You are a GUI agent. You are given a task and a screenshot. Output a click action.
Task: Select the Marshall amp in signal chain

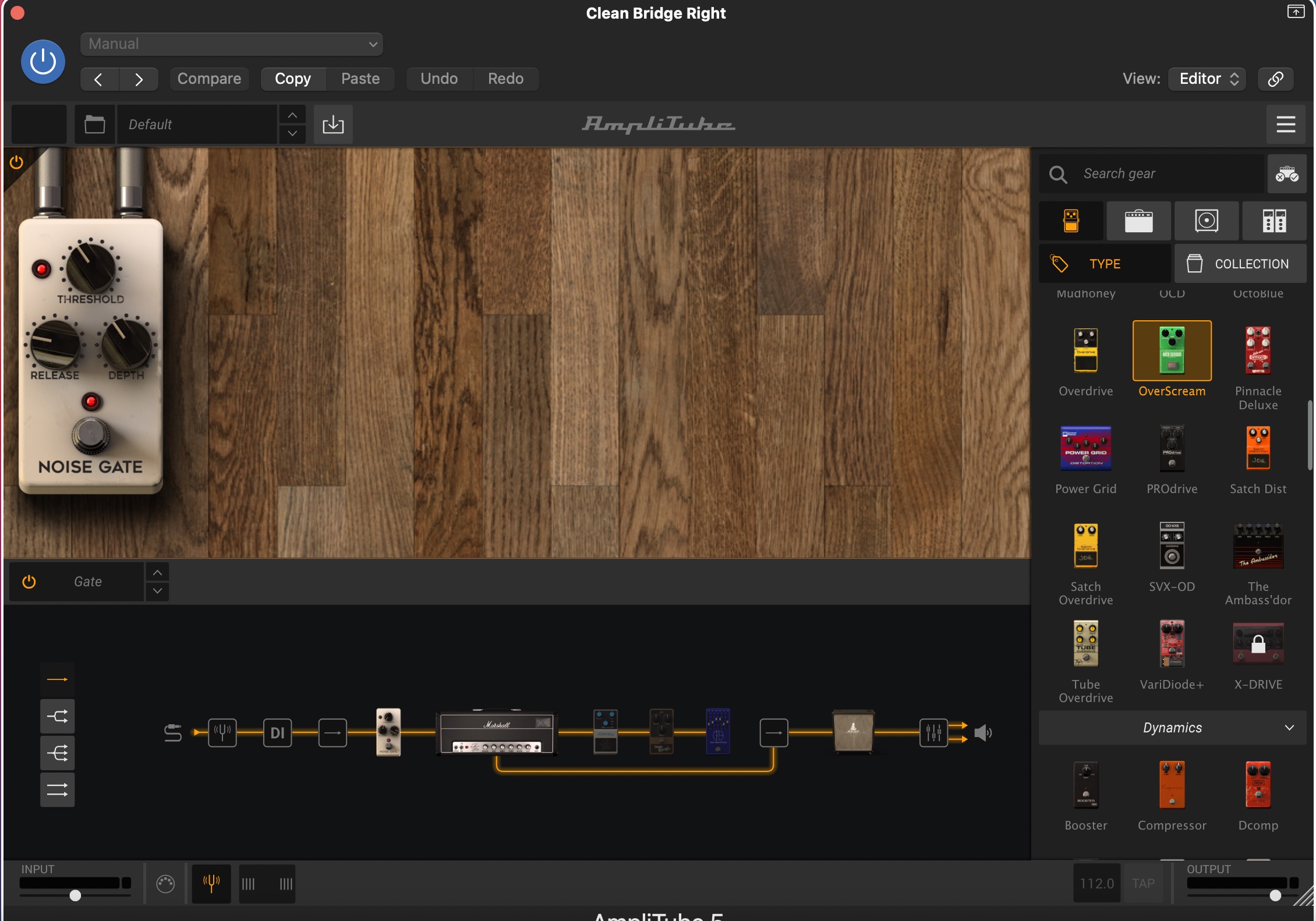(496, 732)
